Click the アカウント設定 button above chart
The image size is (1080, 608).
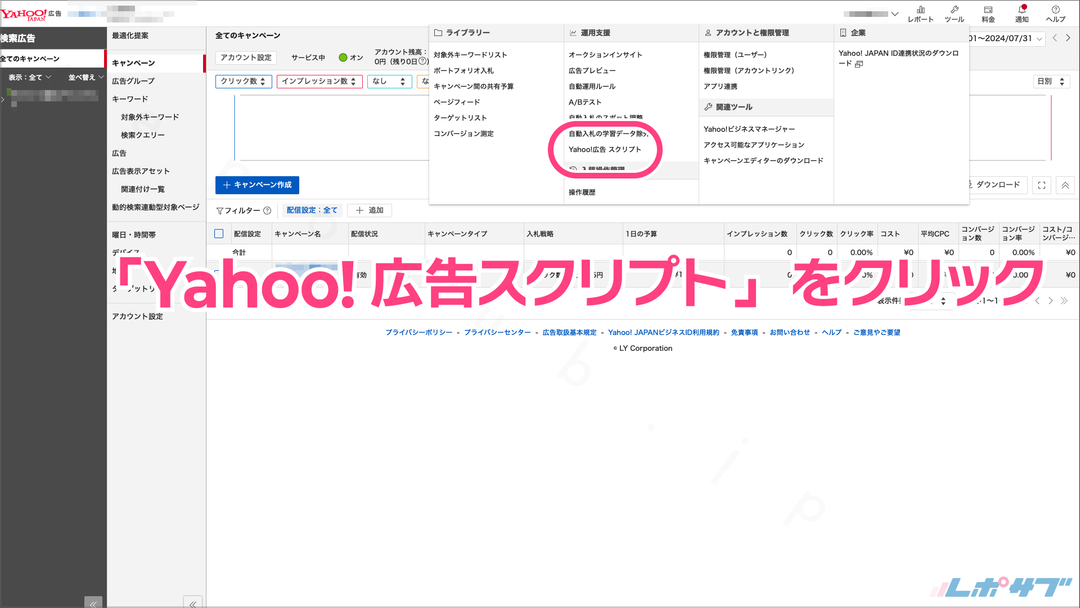tap(246, 58)
